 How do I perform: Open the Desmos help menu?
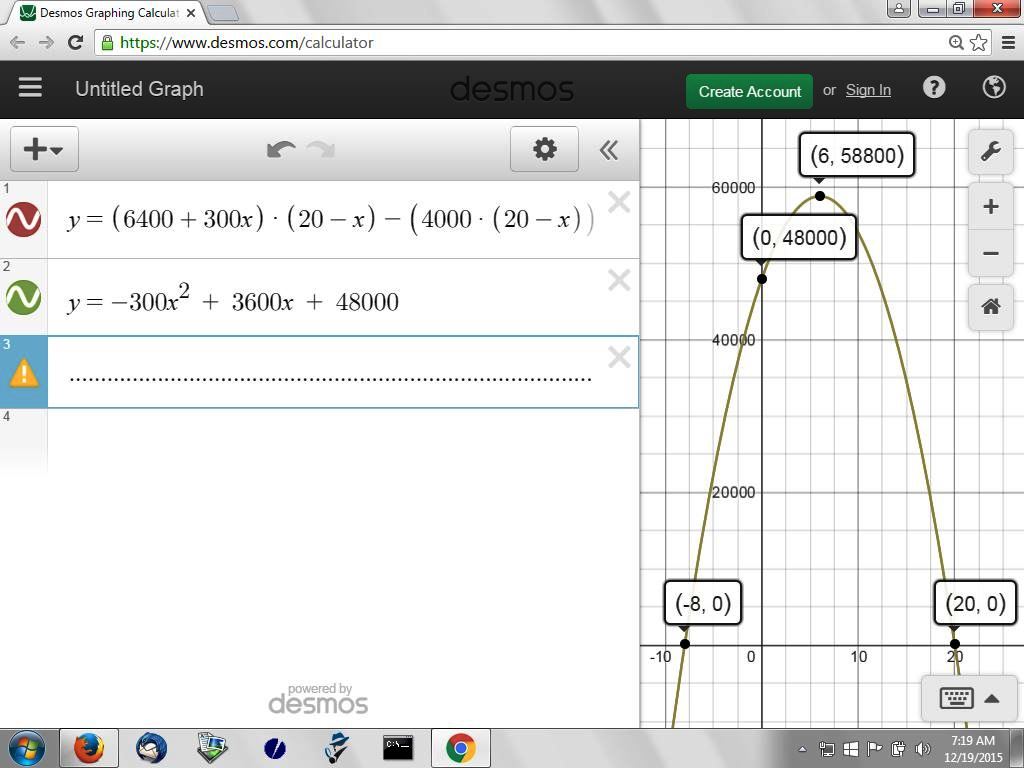[x=934, y=88]
